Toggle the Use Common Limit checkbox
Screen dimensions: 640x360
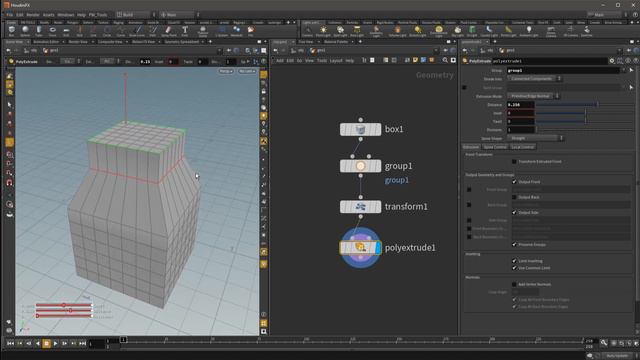click(514, 268)
